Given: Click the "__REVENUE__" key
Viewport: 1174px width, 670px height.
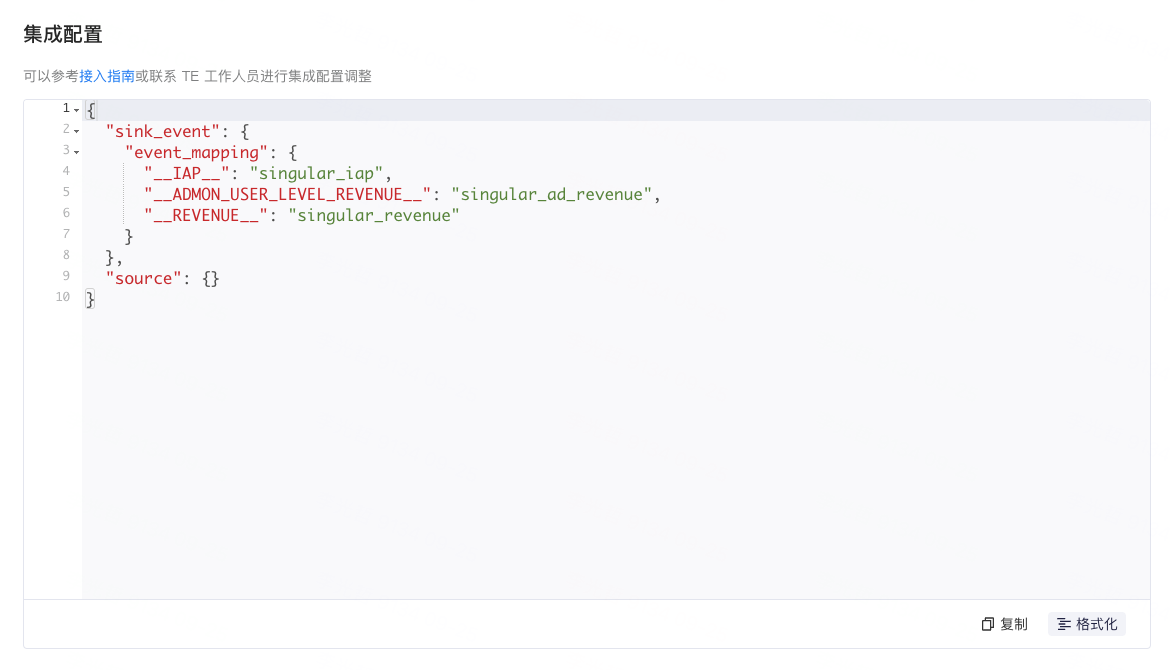Looking at the screenshot, I should pyautogui.click(x=206, y=216).
